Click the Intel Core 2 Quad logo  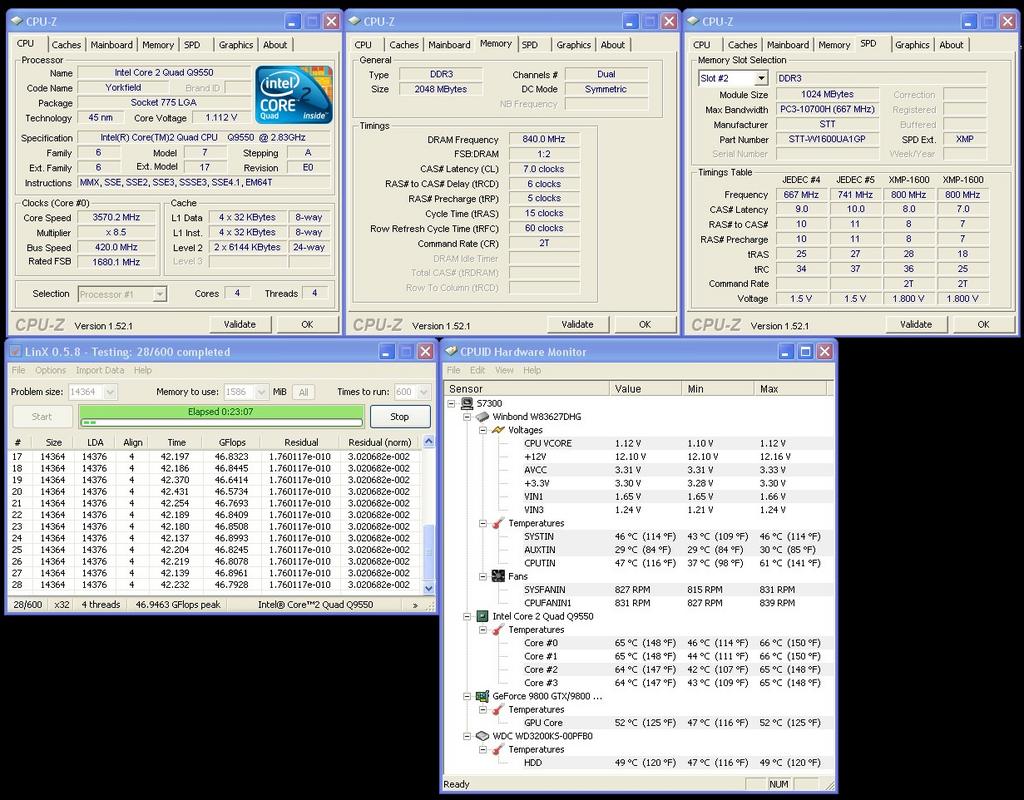(294, 94)
